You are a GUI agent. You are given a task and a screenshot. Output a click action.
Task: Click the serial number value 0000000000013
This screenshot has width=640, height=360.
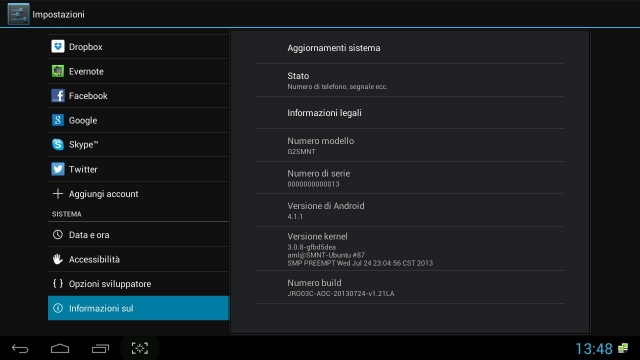pyautogui.click(x=313, y=184)
